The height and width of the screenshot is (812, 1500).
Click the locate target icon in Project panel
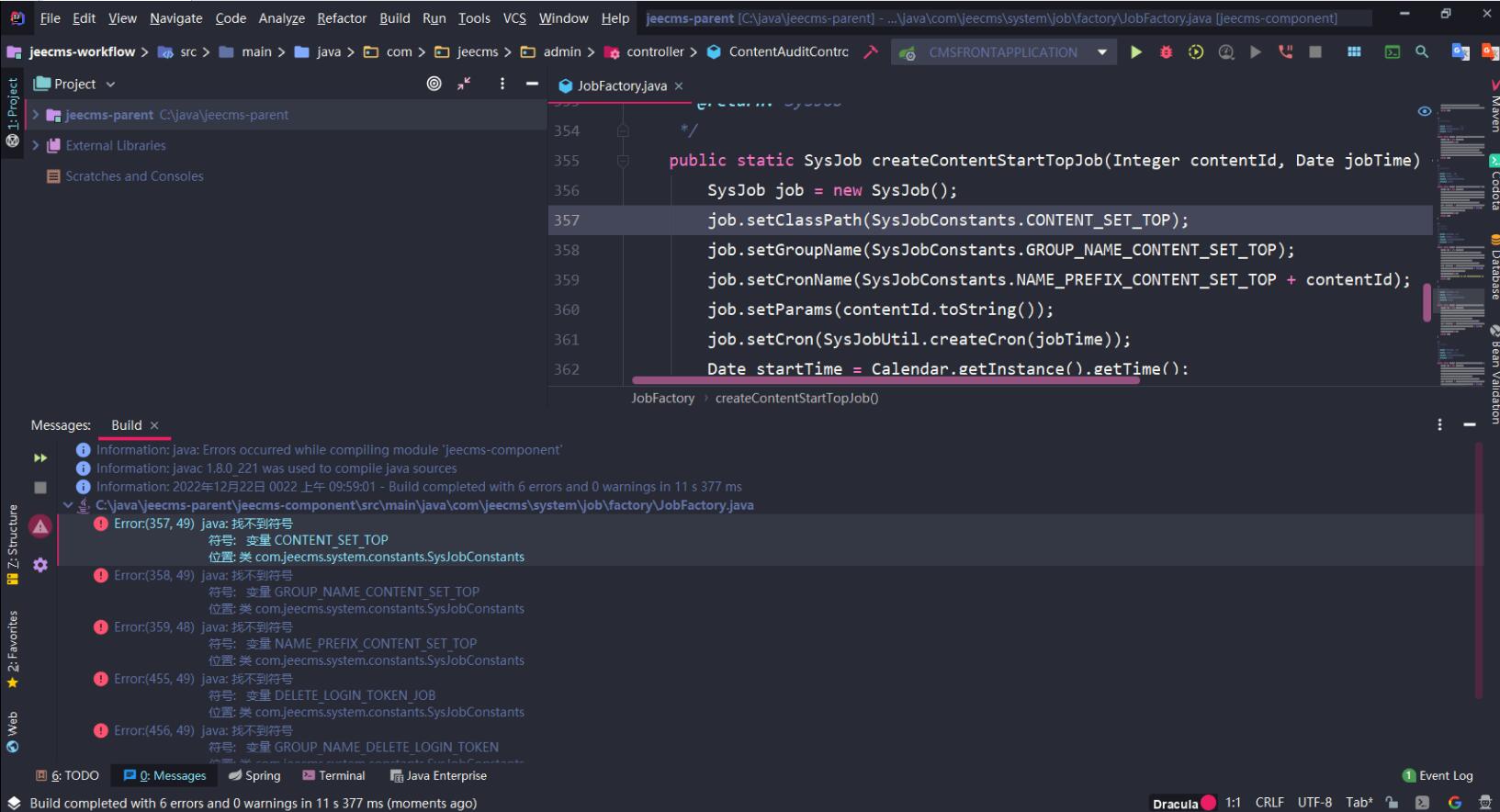[434, 84]
